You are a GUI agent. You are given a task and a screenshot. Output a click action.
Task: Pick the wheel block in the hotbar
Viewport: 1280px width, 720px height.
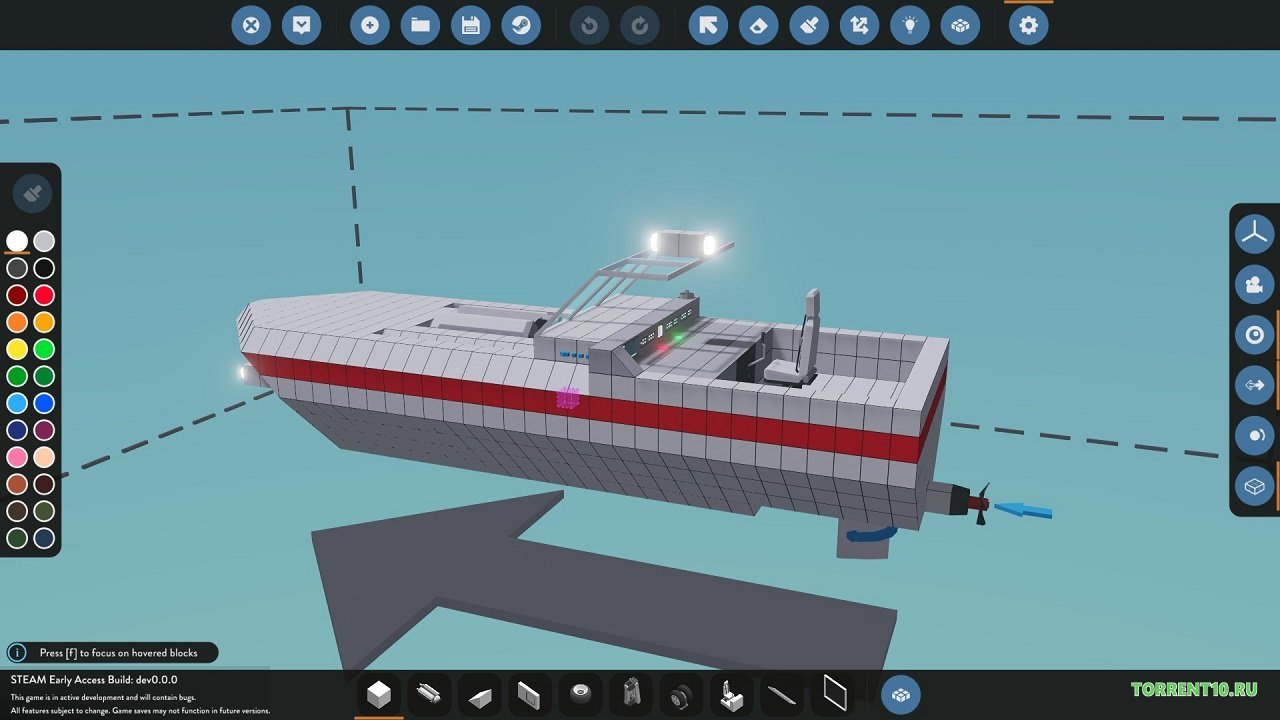[x=682, y=693]
